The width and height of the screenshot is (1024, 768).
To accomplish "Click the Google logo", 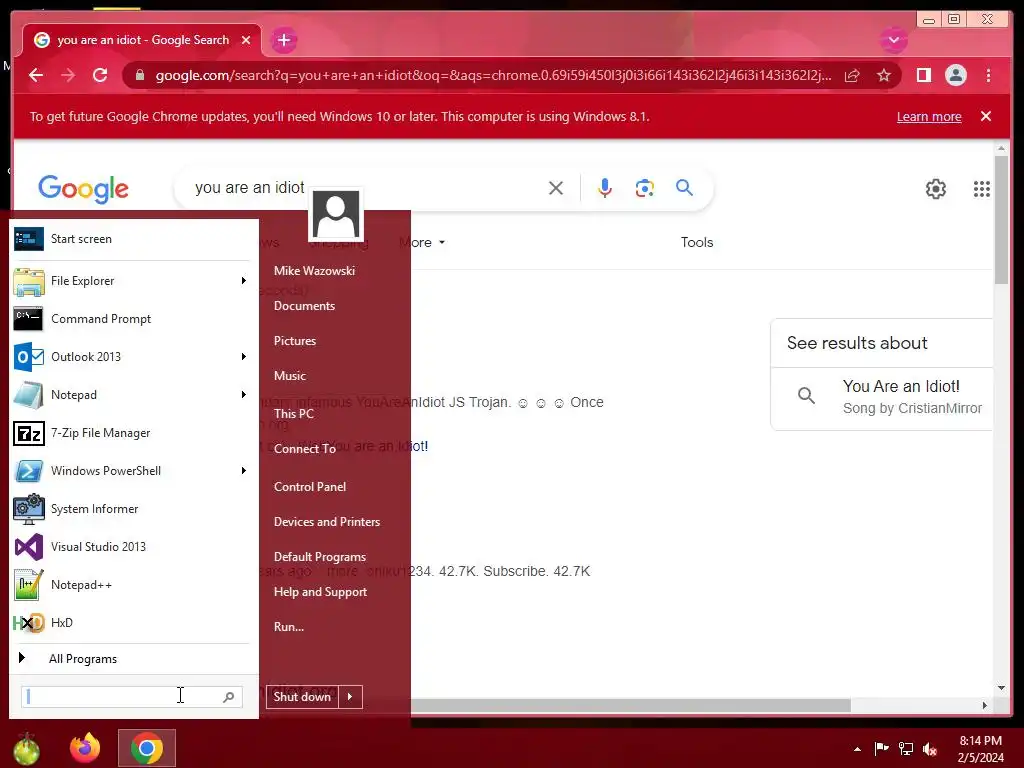I will (83, 189).
